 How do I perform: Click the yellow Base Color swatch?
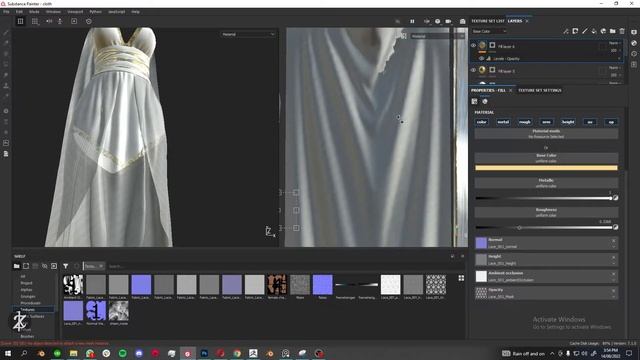[x=546, y=168]
